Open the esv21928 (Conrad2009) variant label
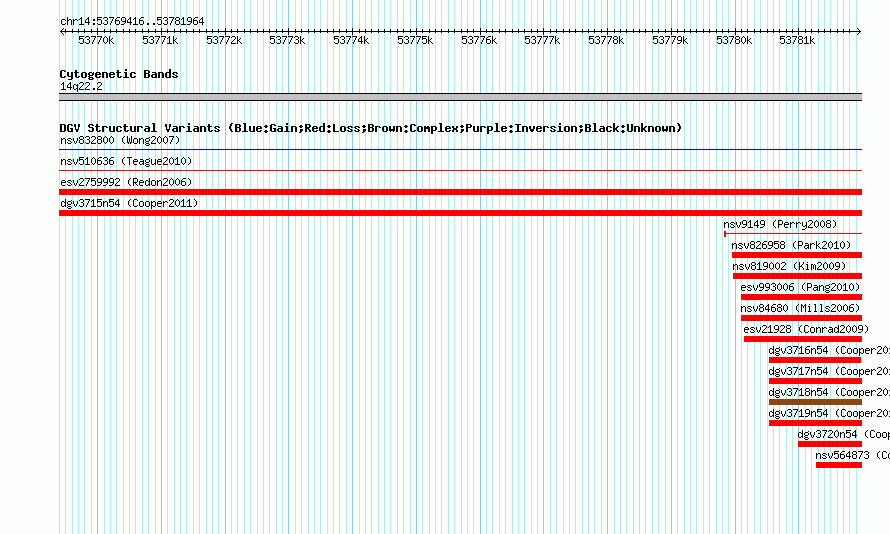This screenshot has width=890, height=534. click(x=806, y=329)
